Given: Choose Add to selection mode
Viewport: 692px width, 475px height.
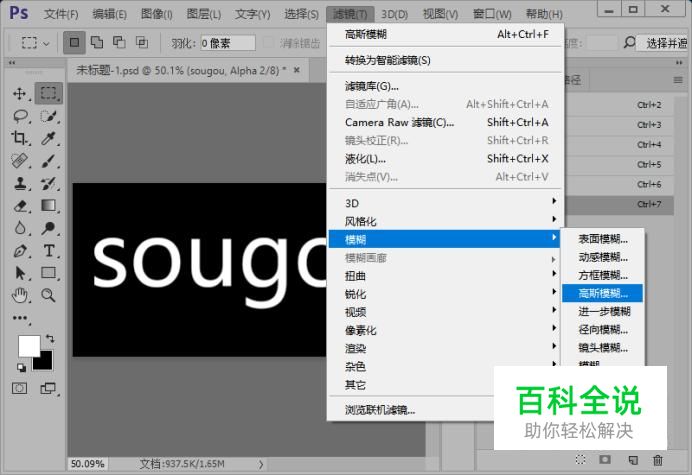Looking at the screenshot, I should pyautogui.click(x=97, y=42).
